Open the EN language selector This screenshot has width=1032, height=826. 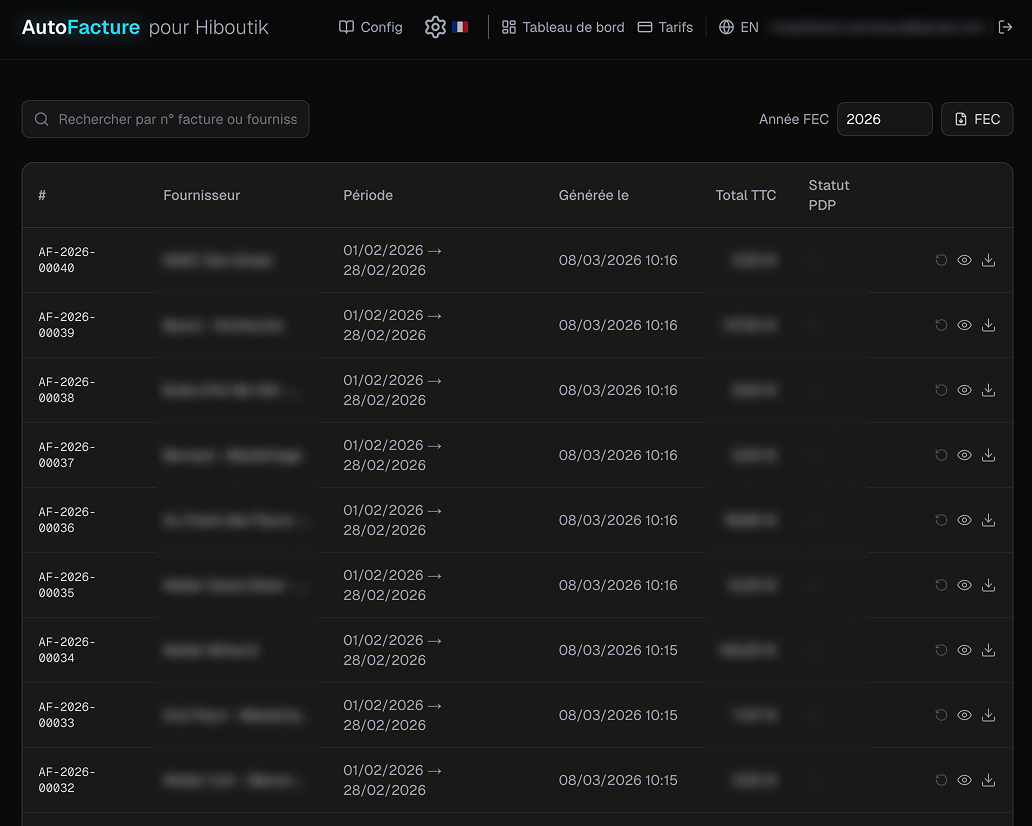(749, 27)
